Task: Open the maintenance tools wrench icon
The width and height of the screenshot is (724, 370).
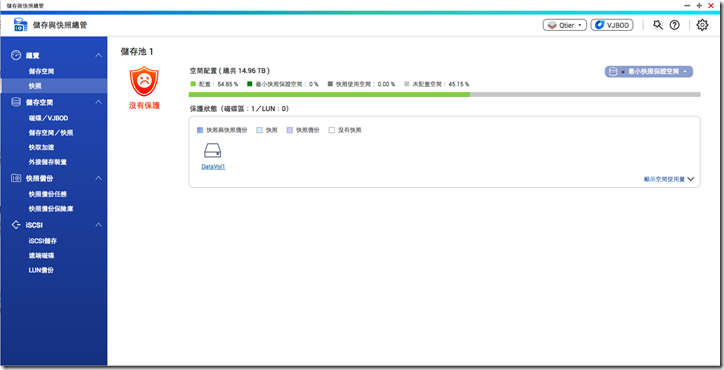Action: click(658, 25)
